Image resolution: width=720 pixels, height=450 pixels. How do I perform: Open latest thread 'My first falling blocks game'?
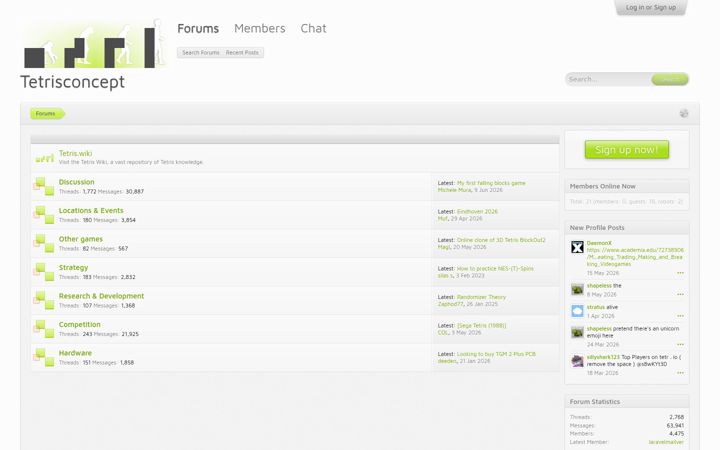491,183
